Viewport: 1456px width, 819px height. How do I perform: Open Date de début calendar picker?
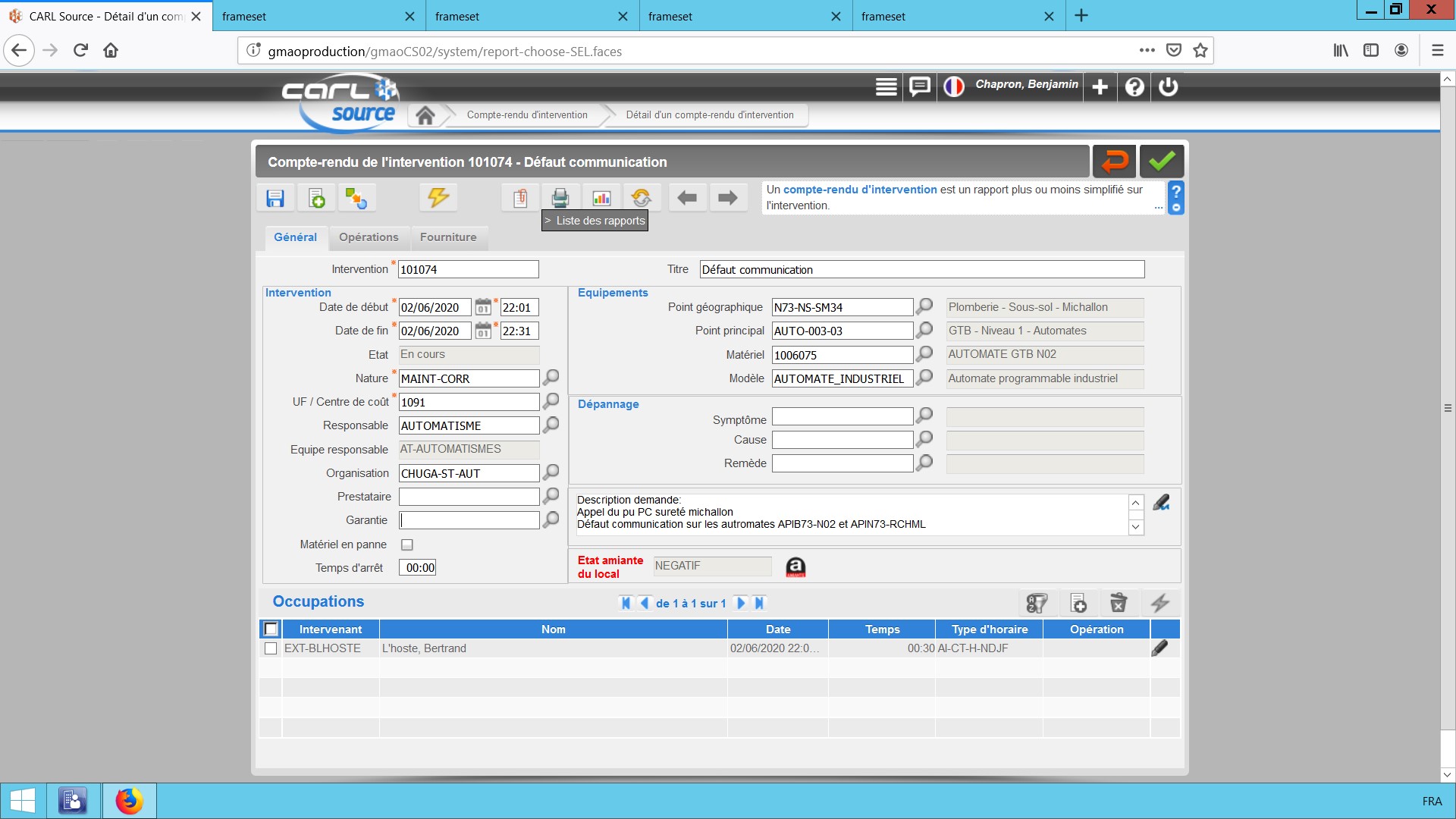tap(483, 308)
